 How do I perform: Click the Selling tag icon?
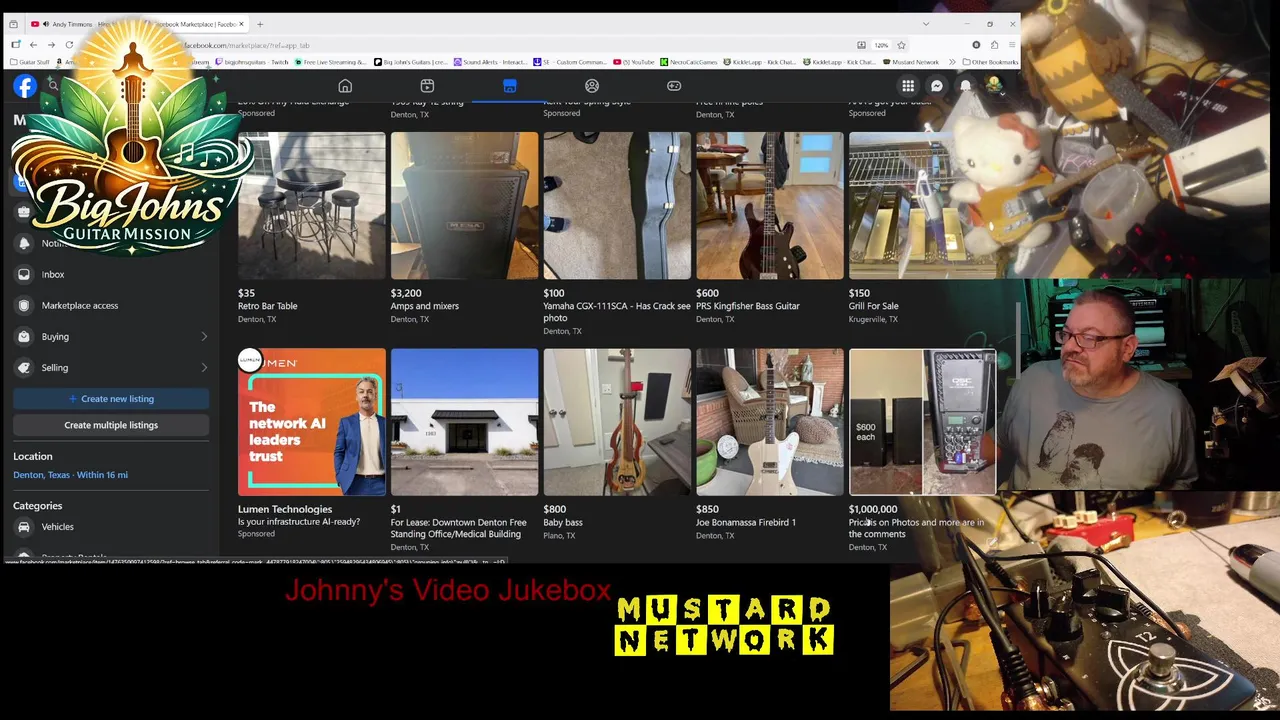(24, 367)
